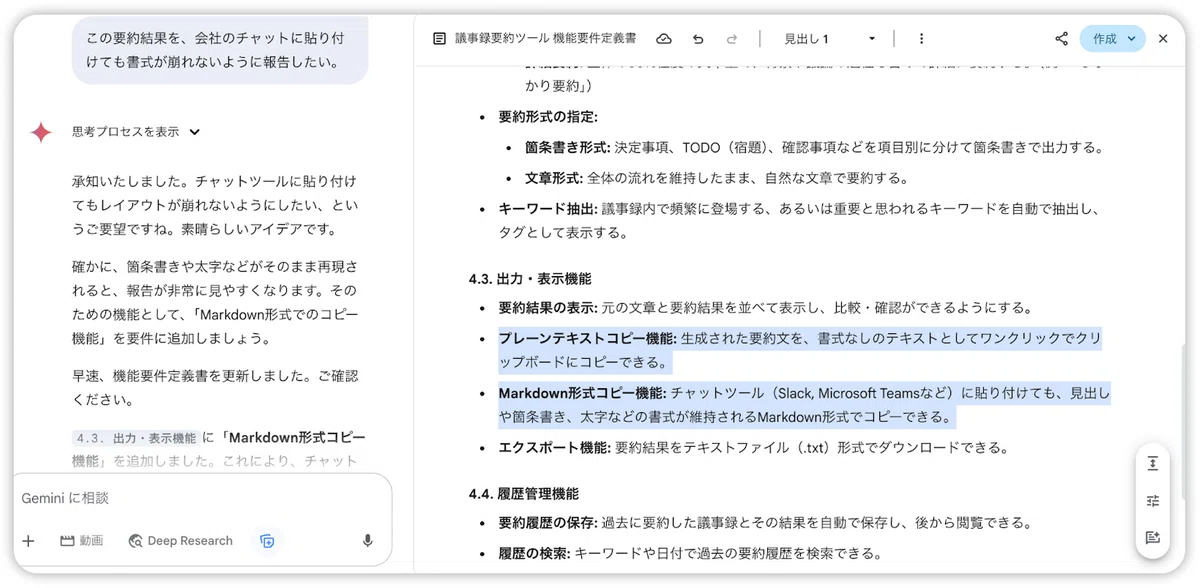Click the adjust length icon
This screenshot has width=1200, height=588.
click(1153, 464)
